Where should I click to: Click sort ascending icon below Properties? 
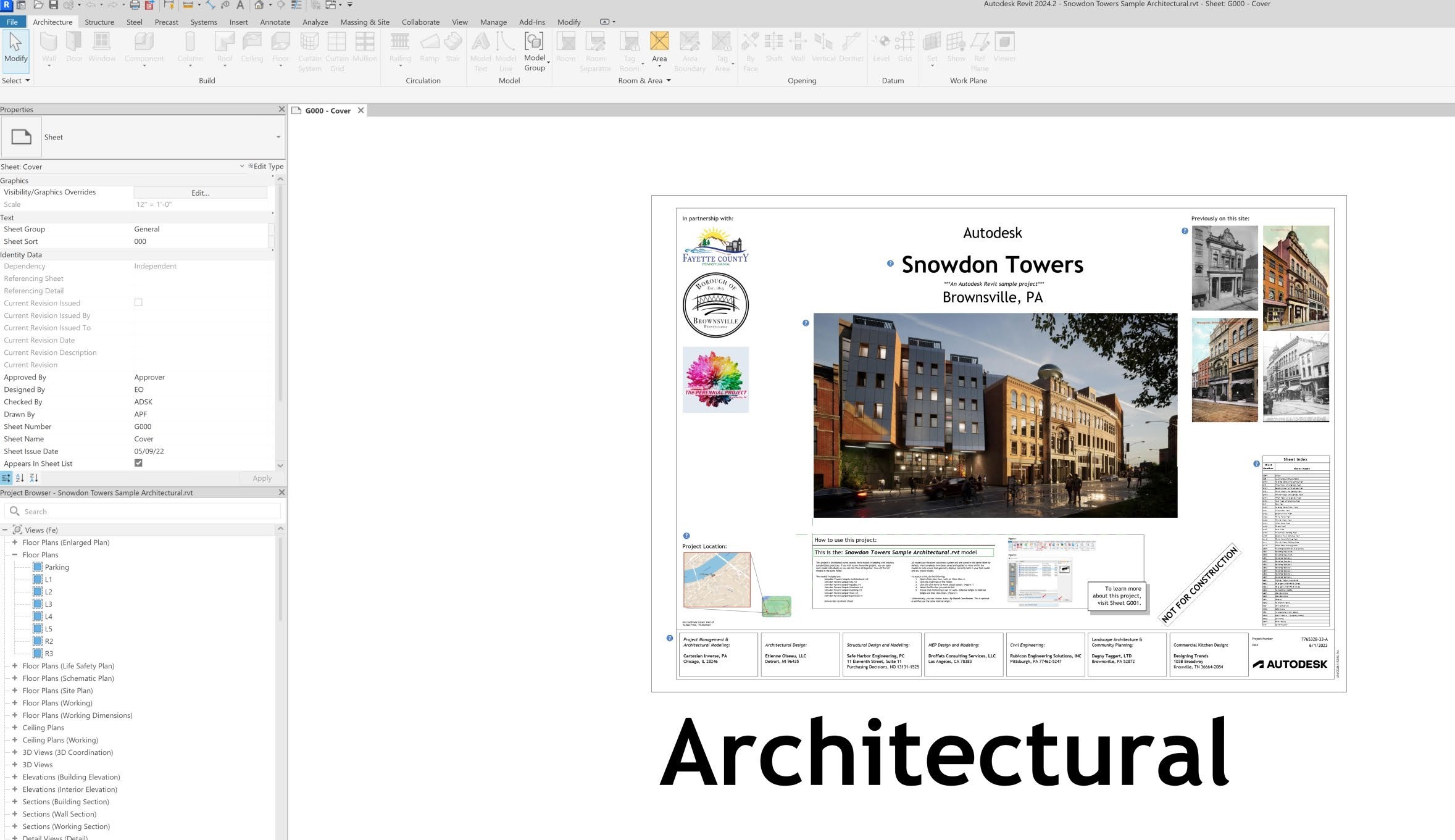[20, 478]
